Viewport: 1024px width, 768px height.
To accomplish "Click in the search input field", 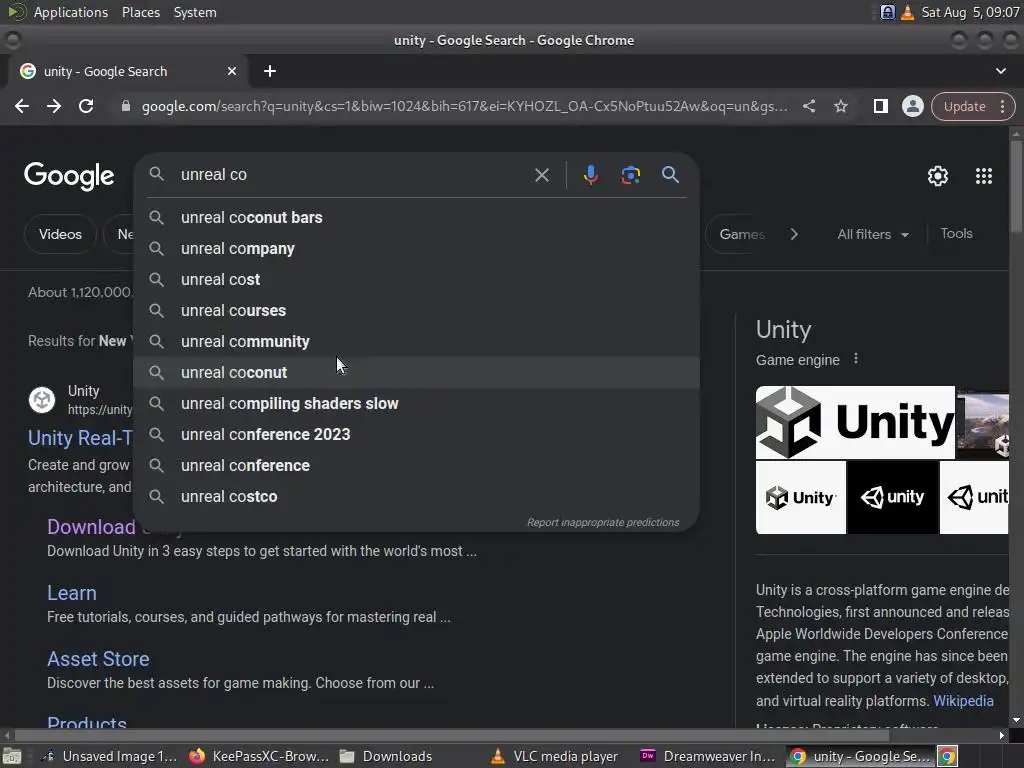I will click(353, 174).
